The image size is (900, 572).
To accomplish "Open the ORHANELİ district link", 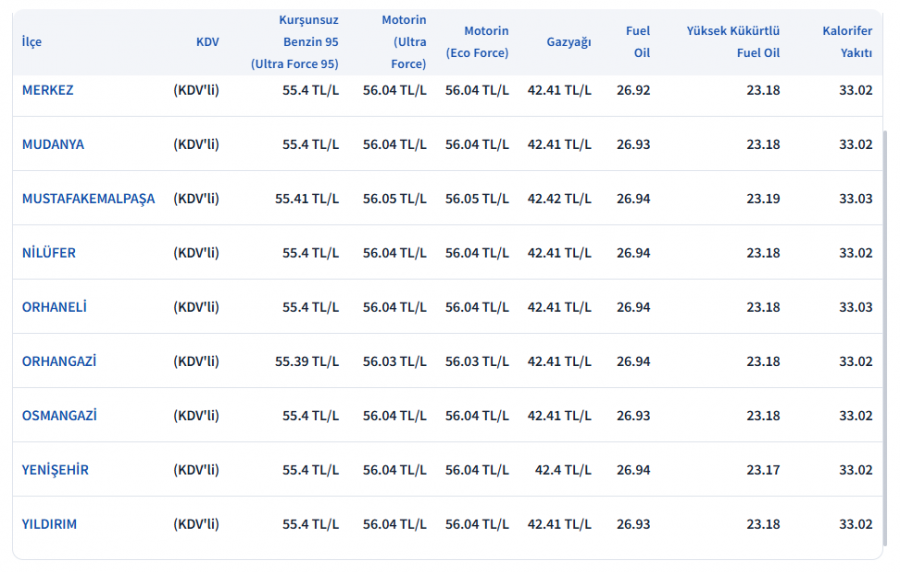I will click(54, 307).
